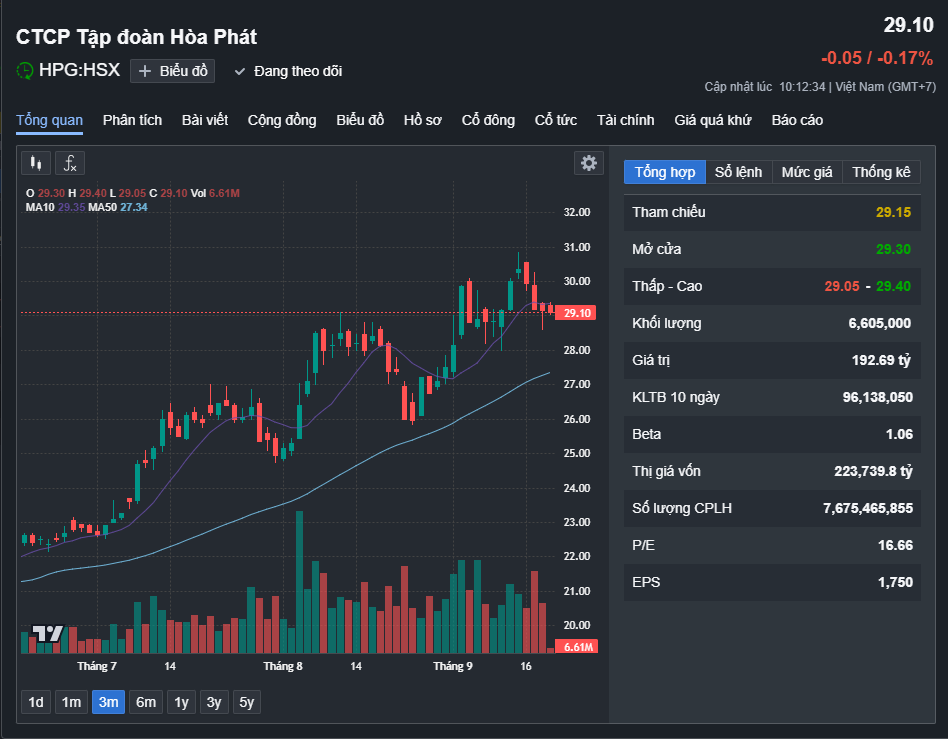The height and width of the screenshot is (739, 948).
Task: Click the 32.00 price axis label
Action: 577,212
